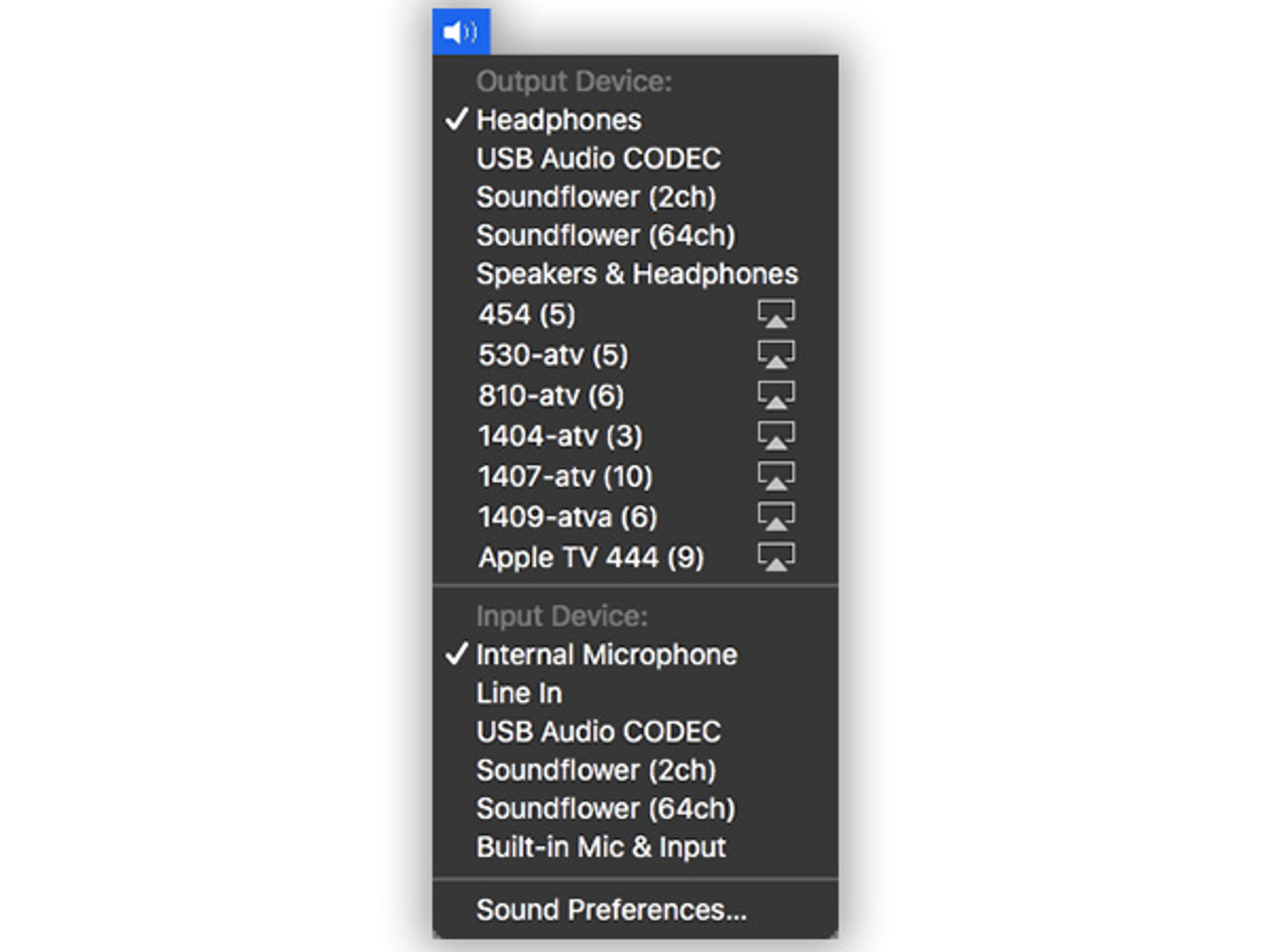Screen dimensions: 1270x952
Task: Select checked Internal Microphone input
Action: point(606,654)
